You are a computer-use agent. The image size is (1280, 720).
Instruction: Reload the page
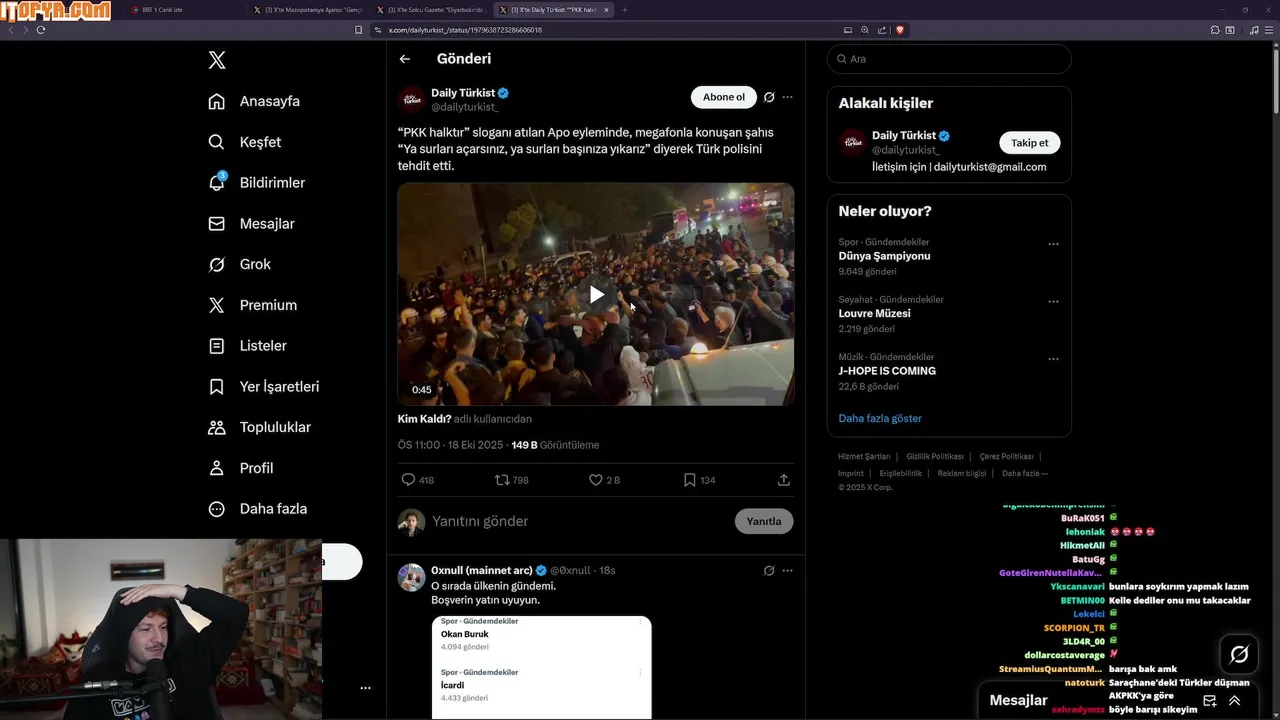click(41, 30)
